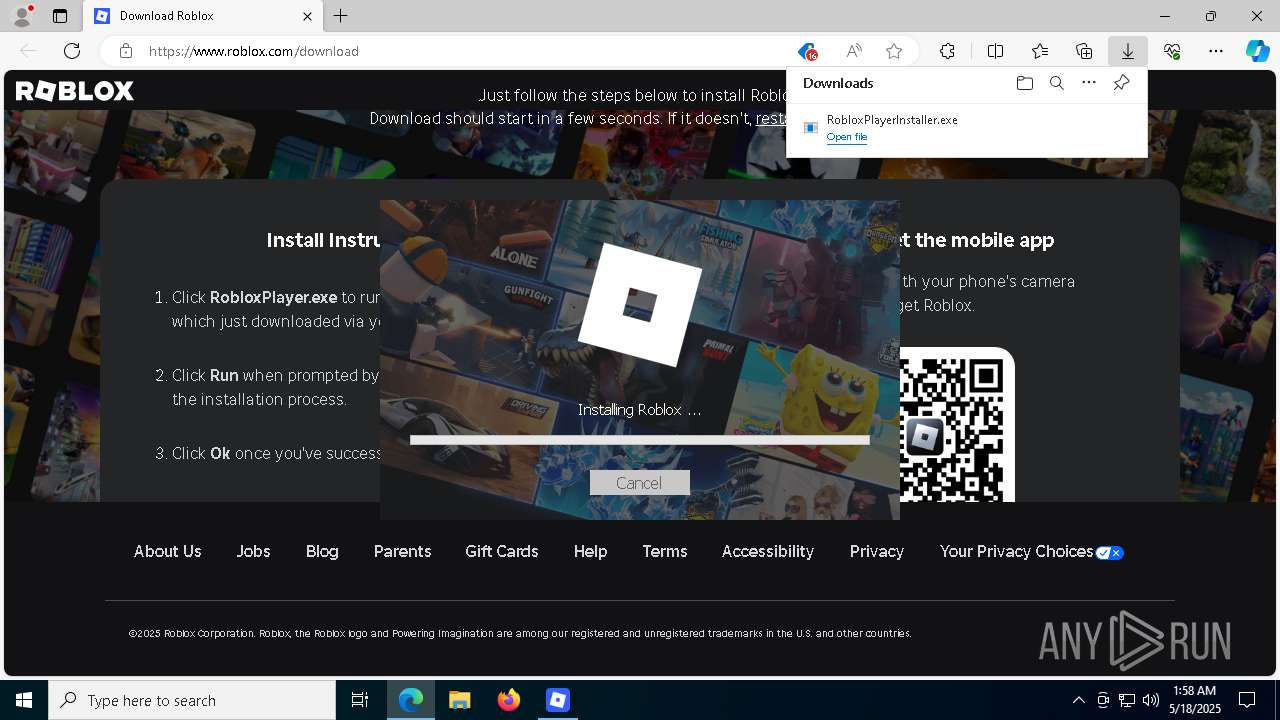This screenshot has height=720, width=1280.
Task: Open the notification center icon
Action: click(x=1247, y=700)
